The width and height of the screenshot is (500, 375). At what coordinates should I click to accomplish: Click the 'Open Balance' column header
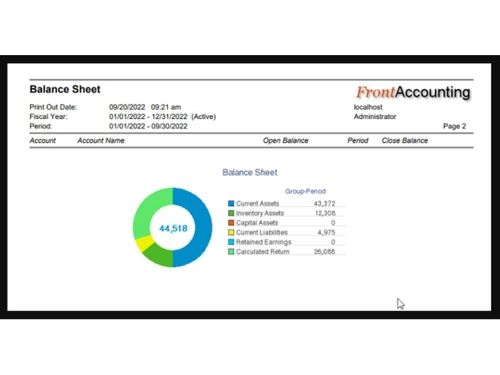pos(286,141)
